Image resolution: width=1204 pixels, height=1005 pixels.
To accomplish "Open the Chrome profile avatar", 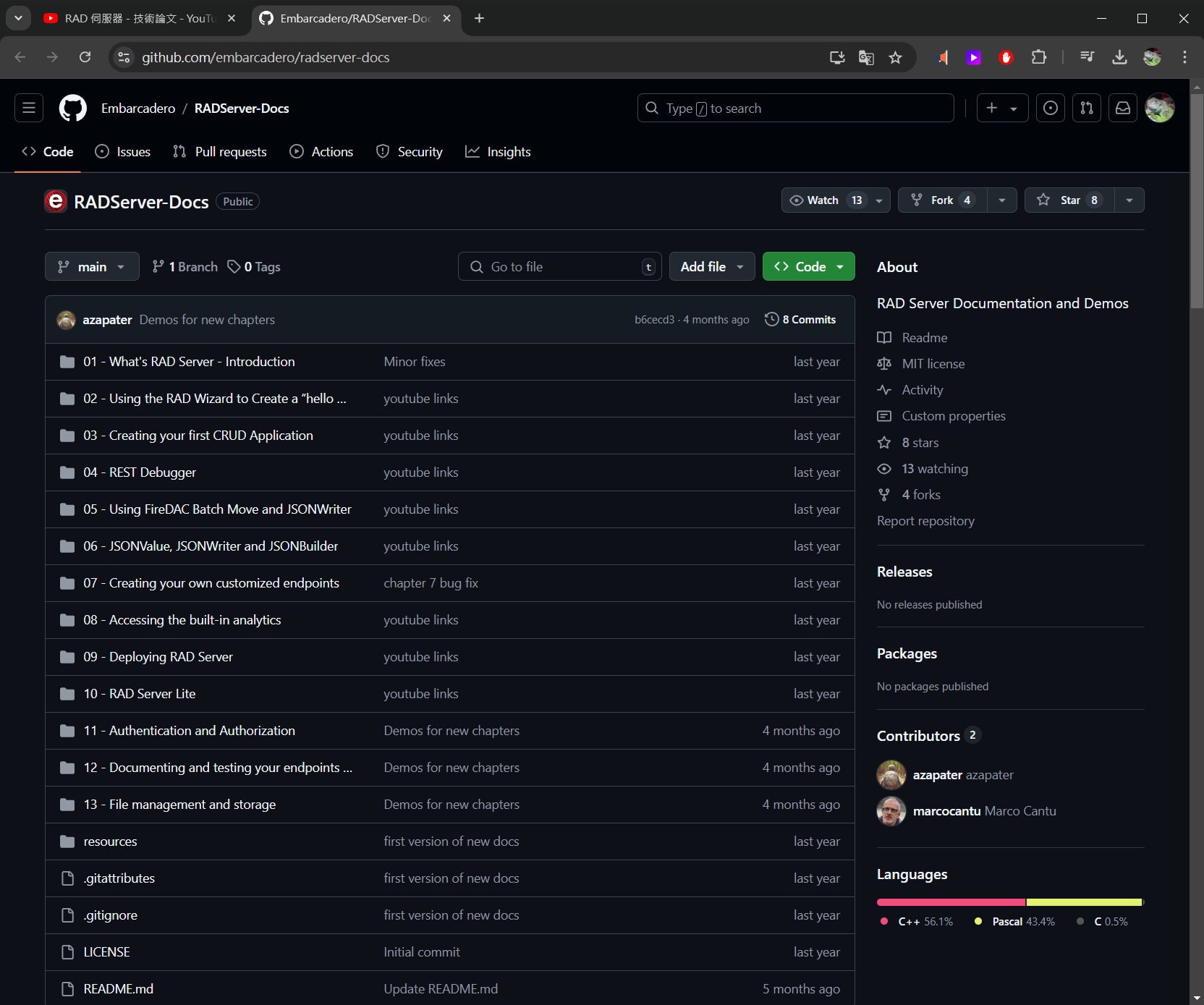I will (1152, 57).
